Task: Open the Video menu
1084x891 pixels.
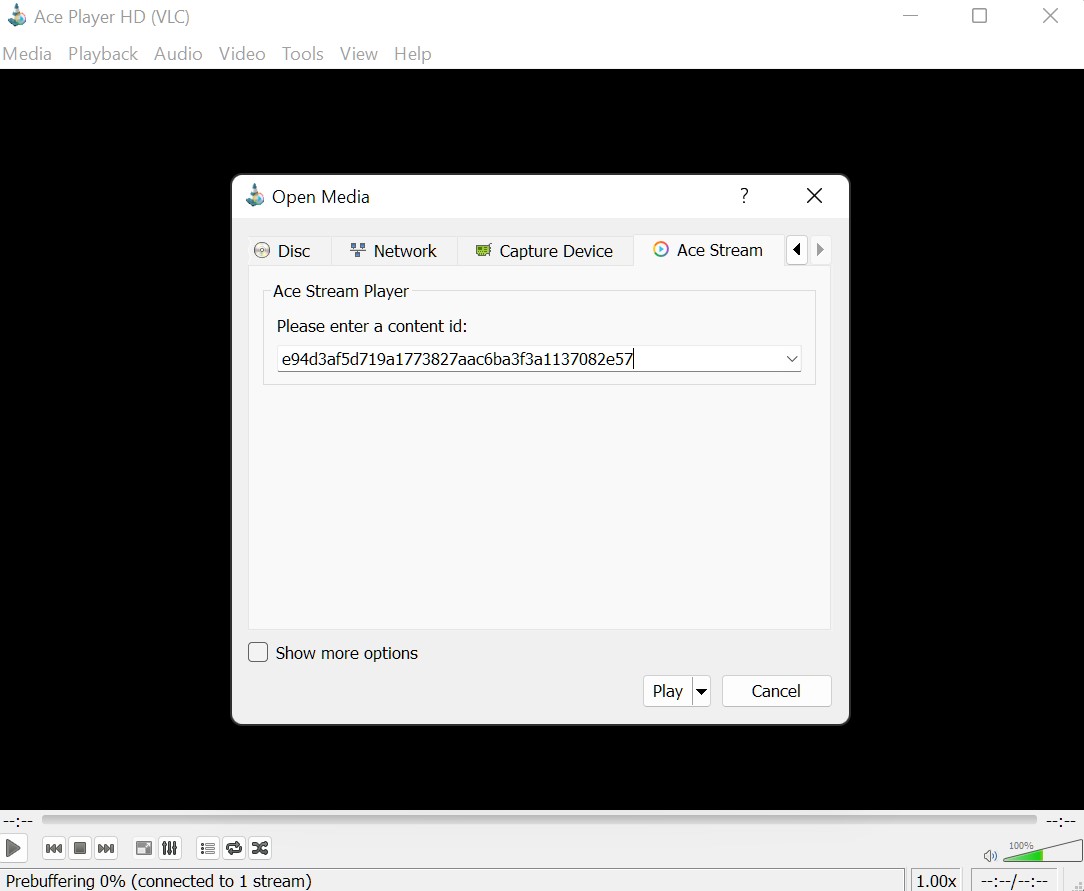Action: (x=242, y=54)
